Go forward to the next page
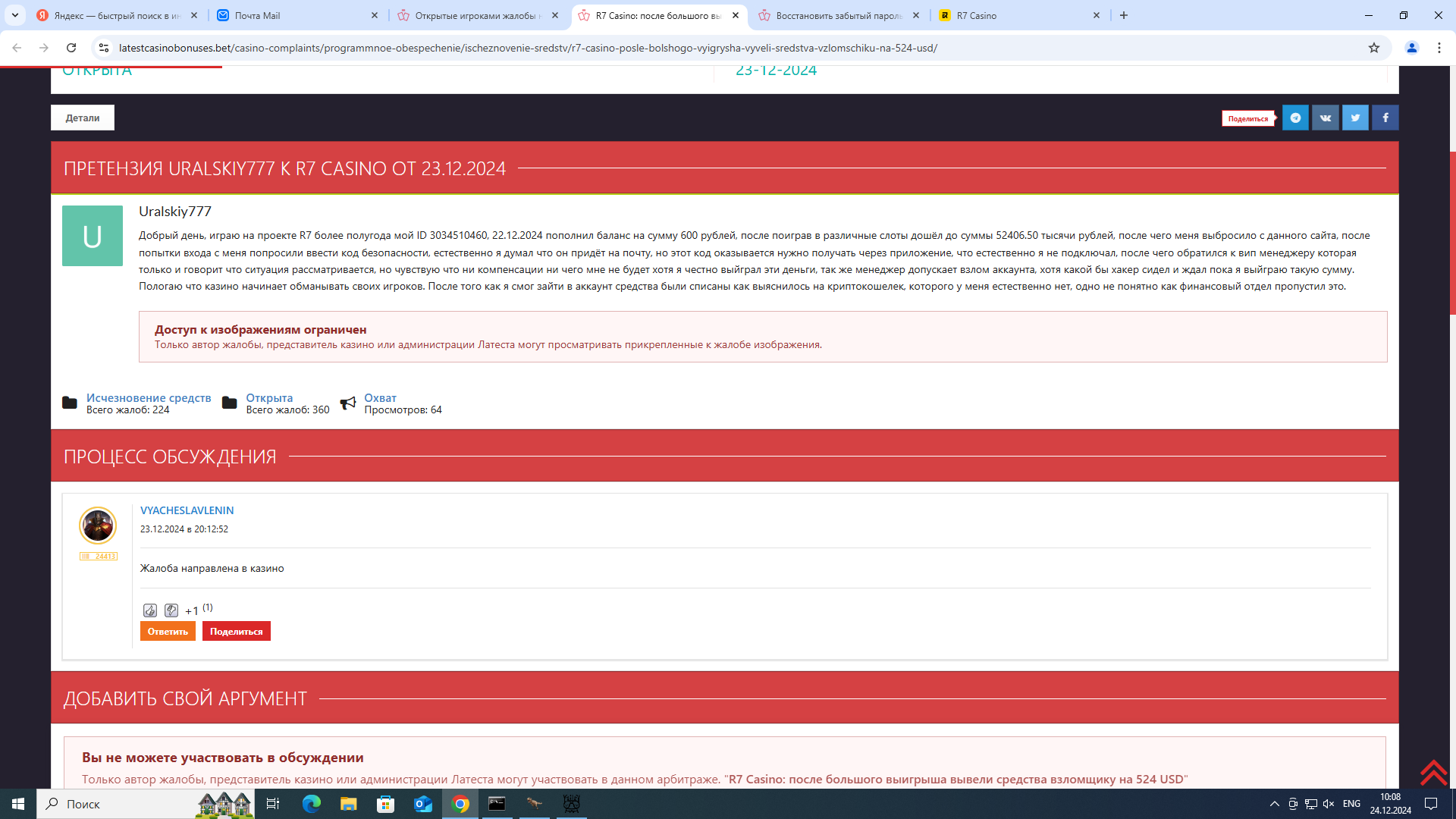The width and height of the screenshot is (1456, 819). [44, 48]
